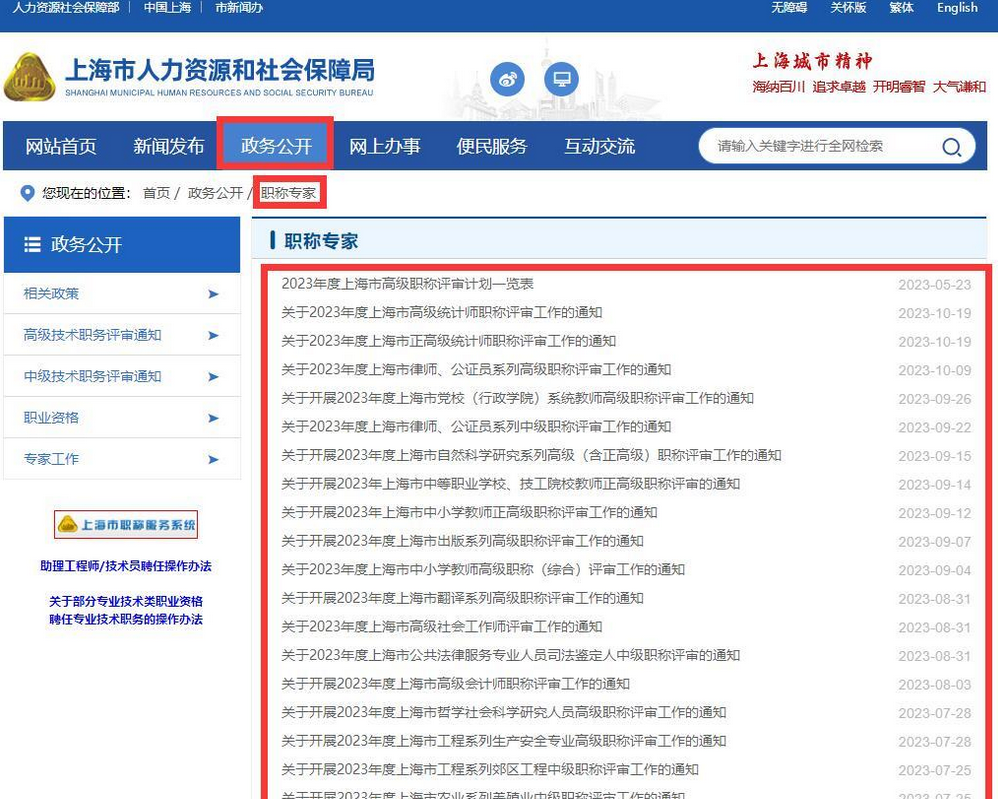Click the bureau logo emblem
998x799 pixels.
[29, 77]
